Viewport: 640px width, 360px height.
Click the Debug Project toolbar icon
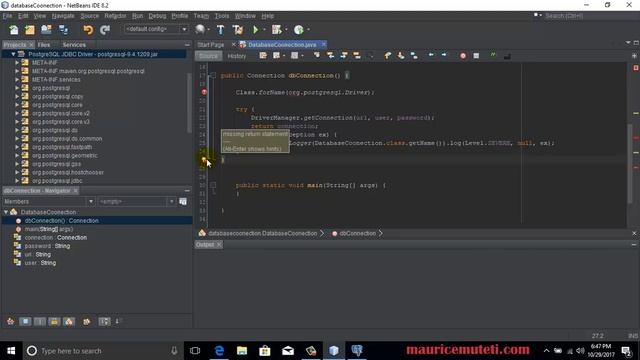(x=277, y=30)
